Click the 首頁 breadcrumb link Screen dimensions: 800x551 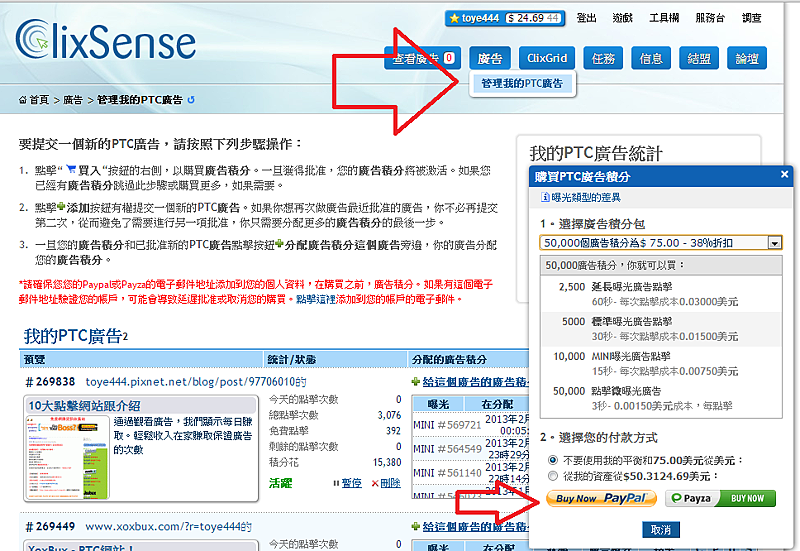pyautogui.click(x=39, y=100)
